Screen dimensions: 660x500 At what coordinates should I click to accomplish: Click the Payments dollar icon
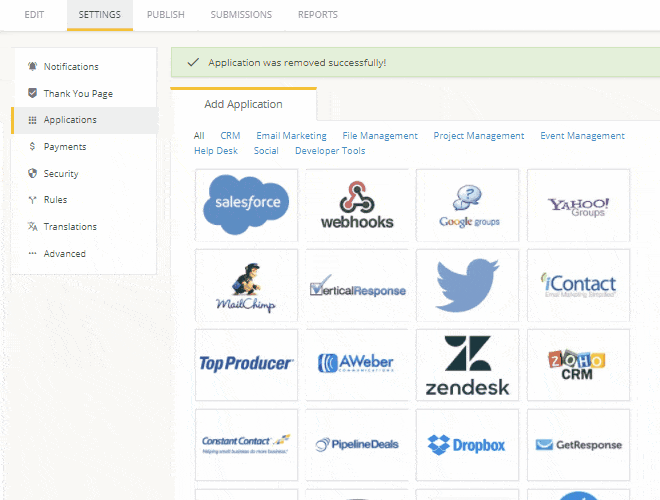[32, 146]
